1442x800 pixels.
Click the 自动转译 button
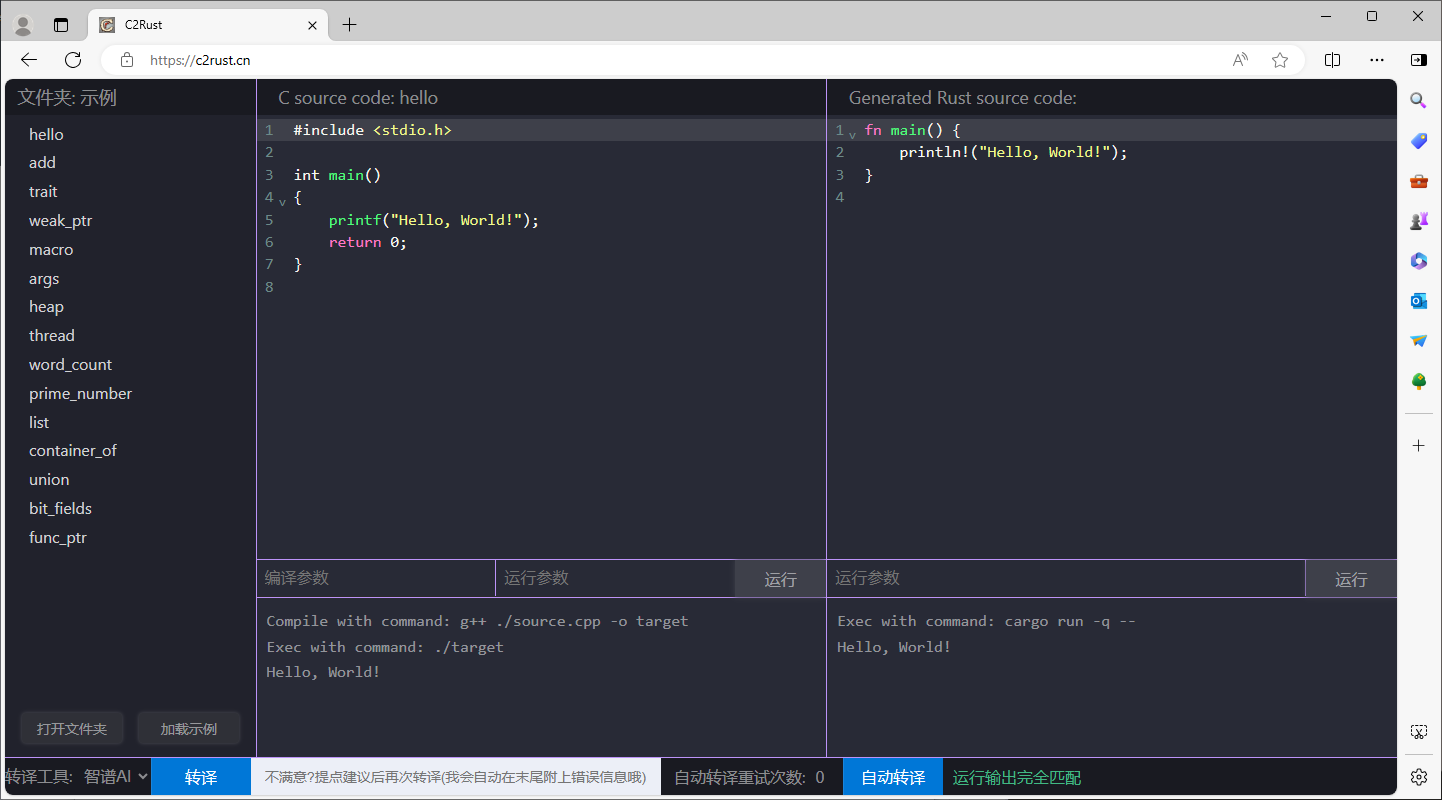click(893, 777)
